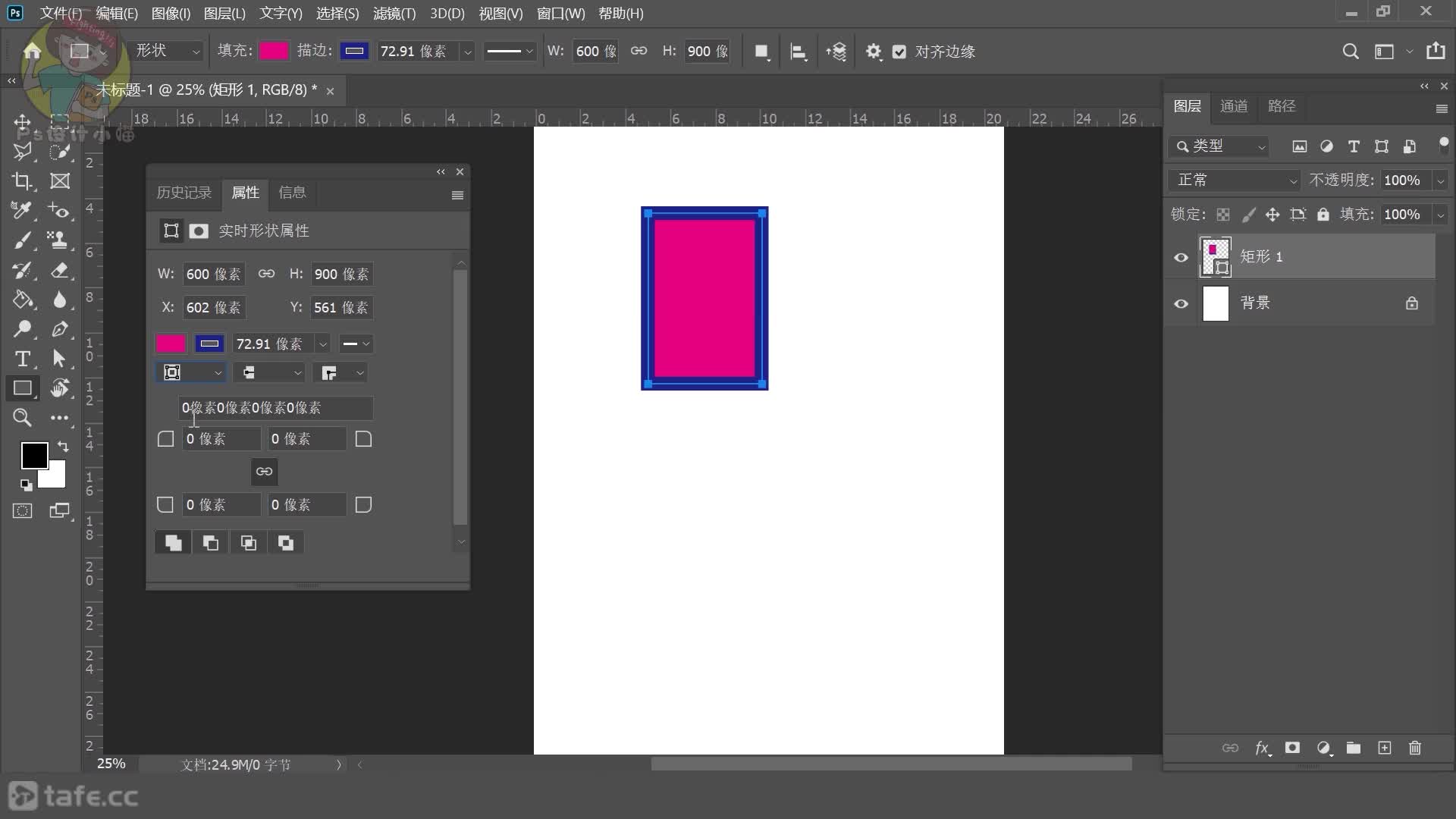Viewport: 1456px width, 819px height.
Task: Open layer blend mode dropdown
Action: click(x=1235, y=180)
